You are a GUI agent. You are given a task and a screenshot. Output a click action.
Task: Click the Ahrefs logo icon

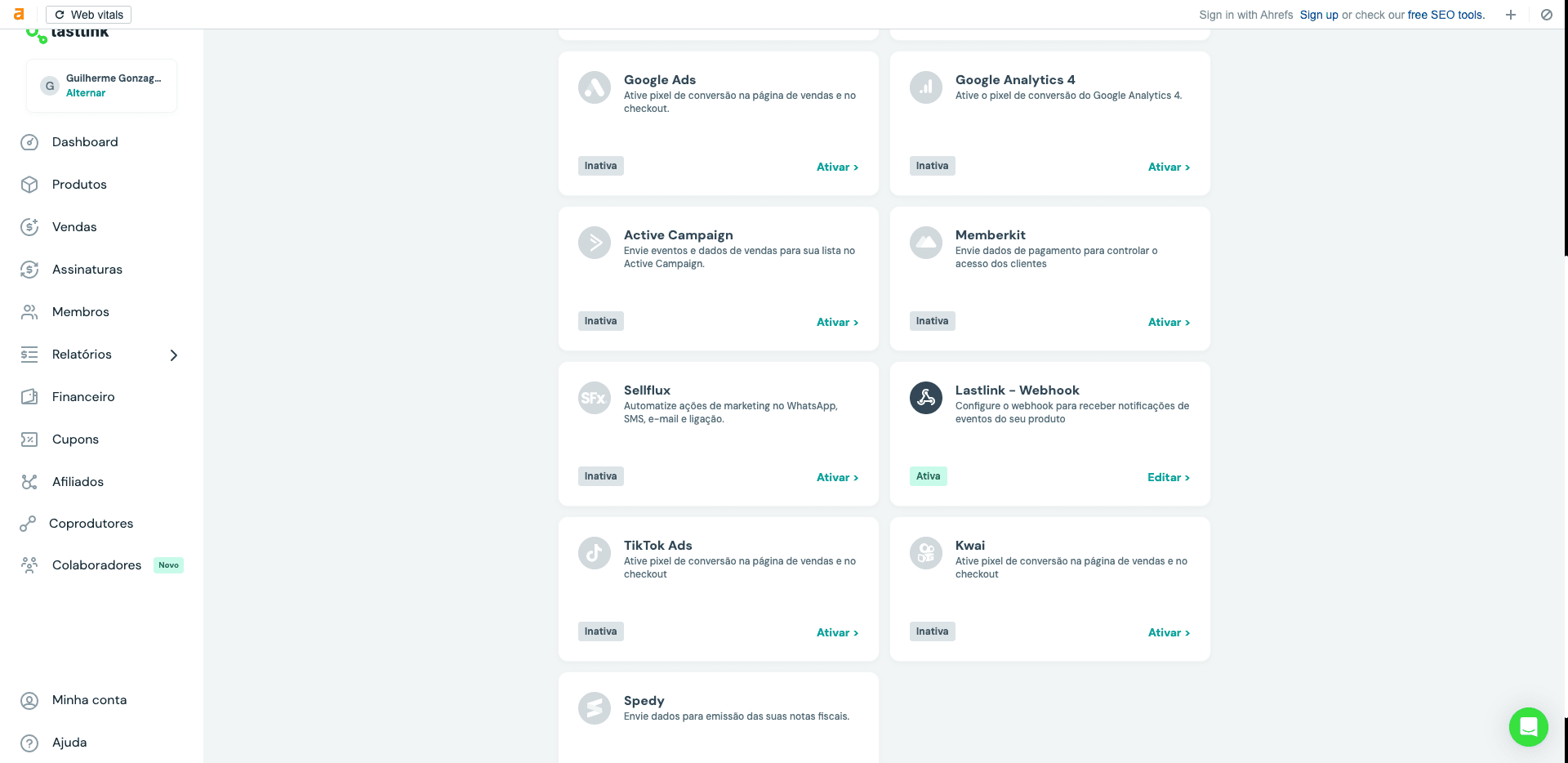pos(19,15)
